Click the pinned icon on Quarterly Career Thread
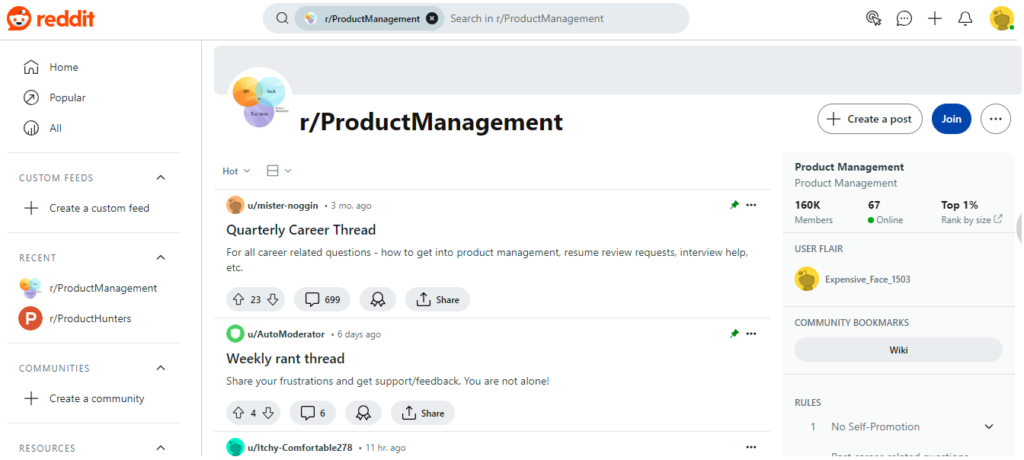This screenshot has width=1024, height=460. tap(734, 205)
